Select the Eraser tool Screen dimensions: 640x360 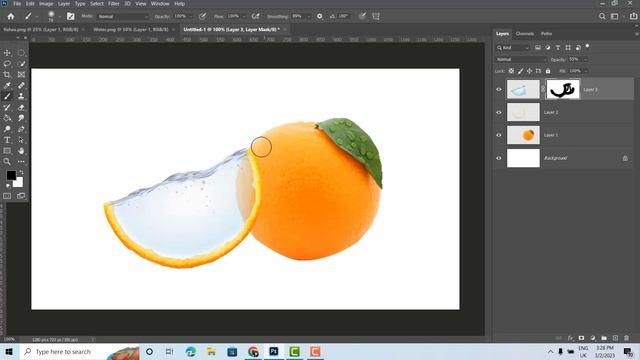21,107
